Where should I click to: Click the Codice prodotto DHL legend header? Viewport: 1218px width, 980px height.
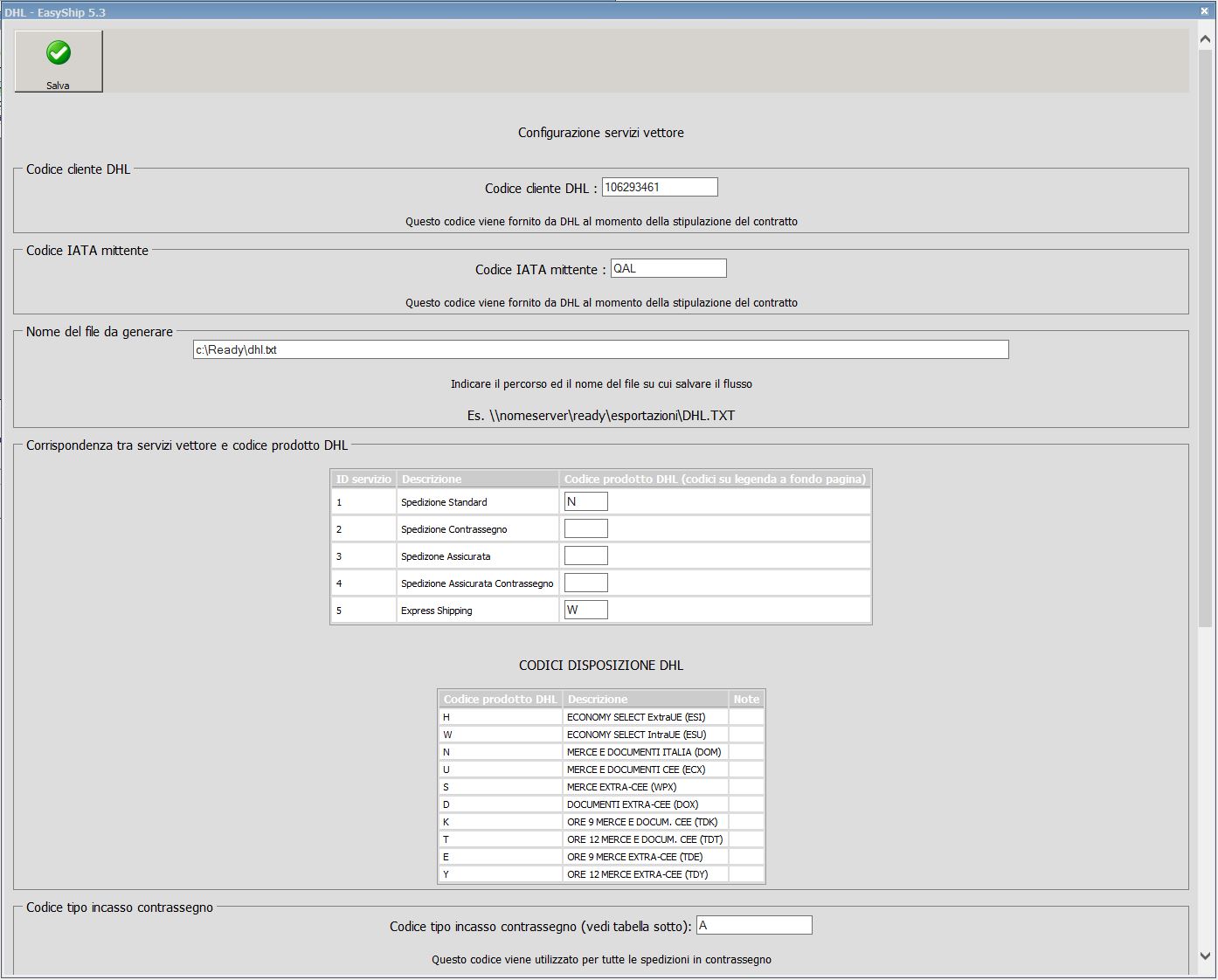point(500,699)
